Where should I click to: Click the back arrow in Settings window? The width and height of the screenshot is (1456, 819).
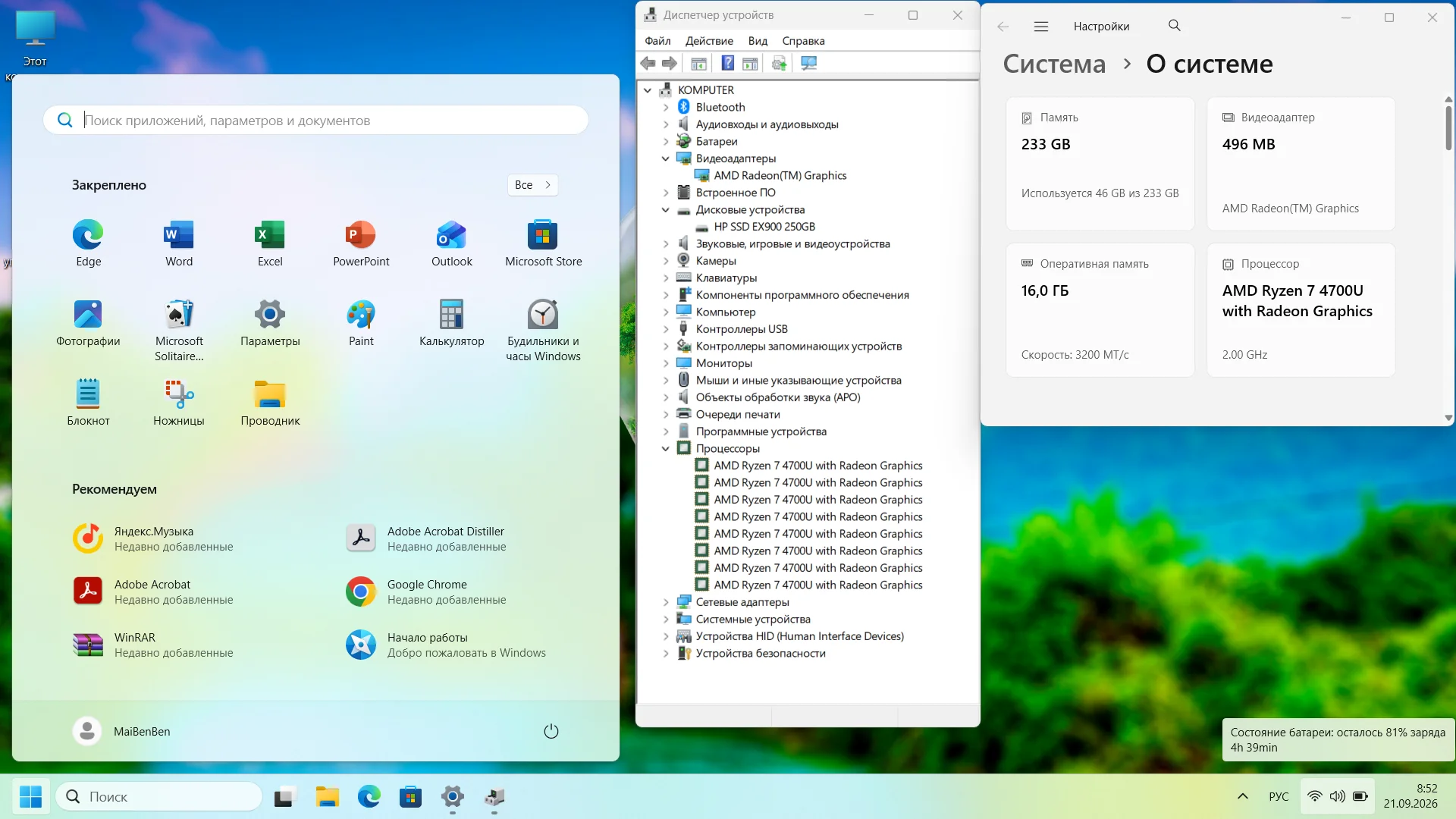(x=1003, y=26)
